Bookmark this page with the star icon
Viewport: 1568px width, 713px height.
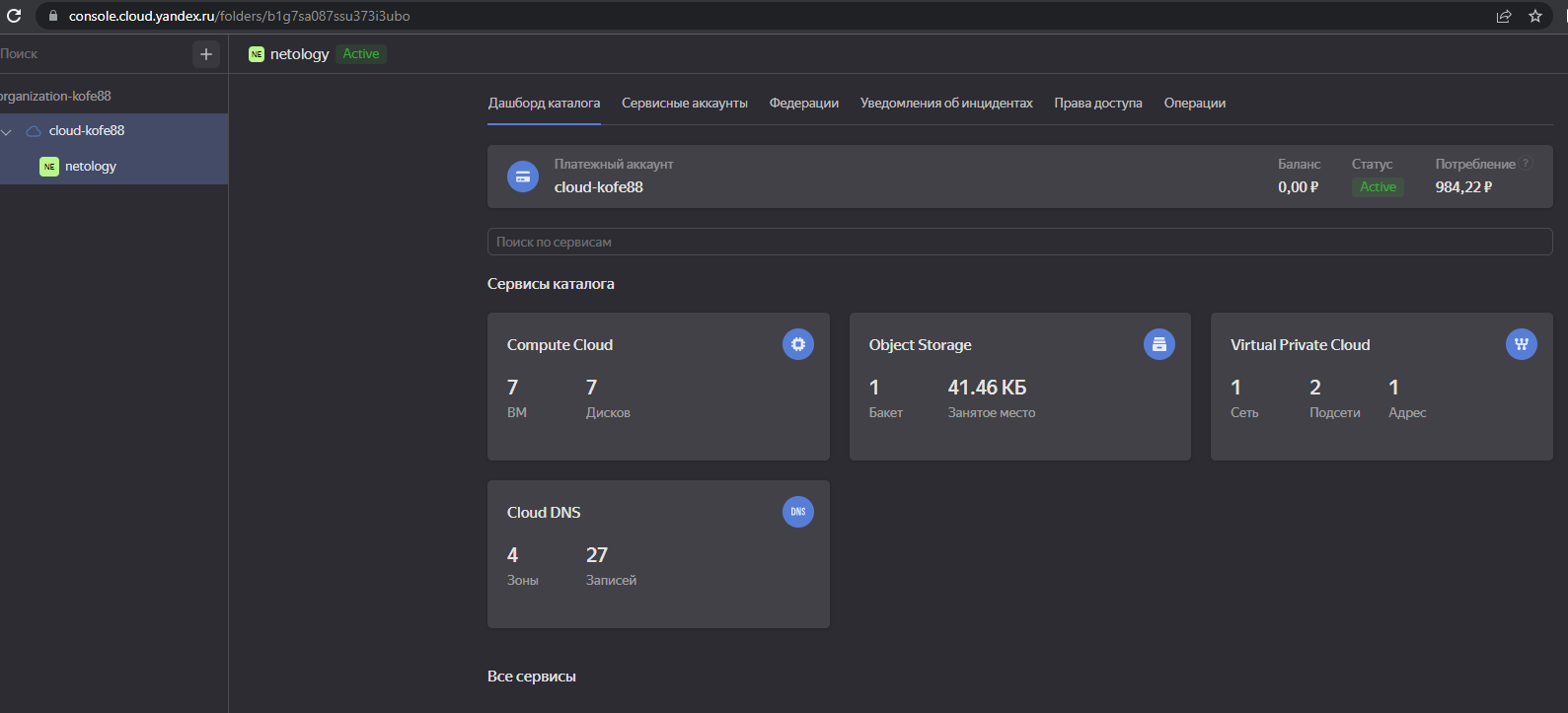click(1535, 16)
